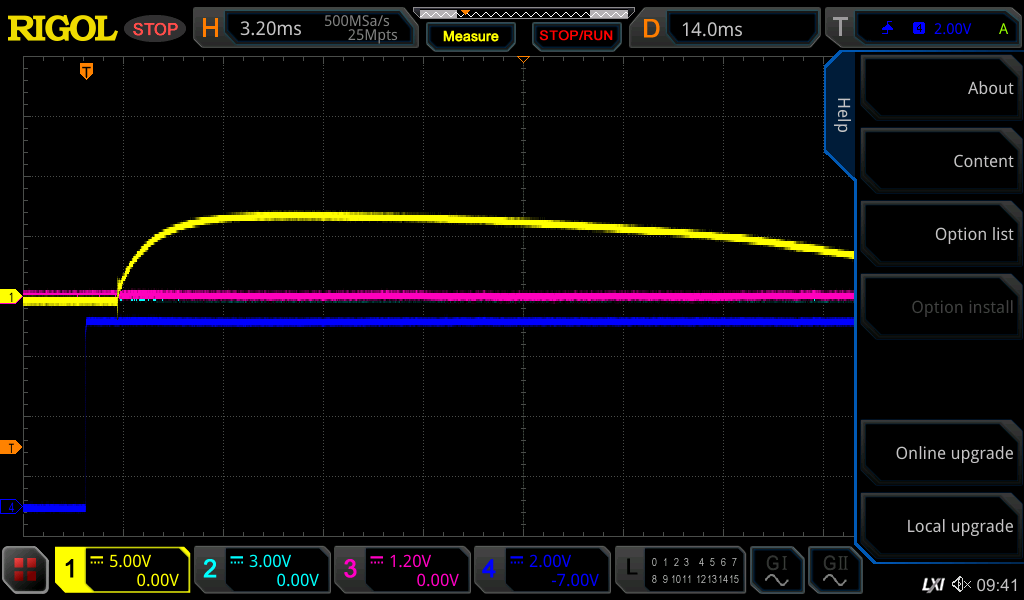
Task: Click the LXI network status icon
Action: click(932, 584)
